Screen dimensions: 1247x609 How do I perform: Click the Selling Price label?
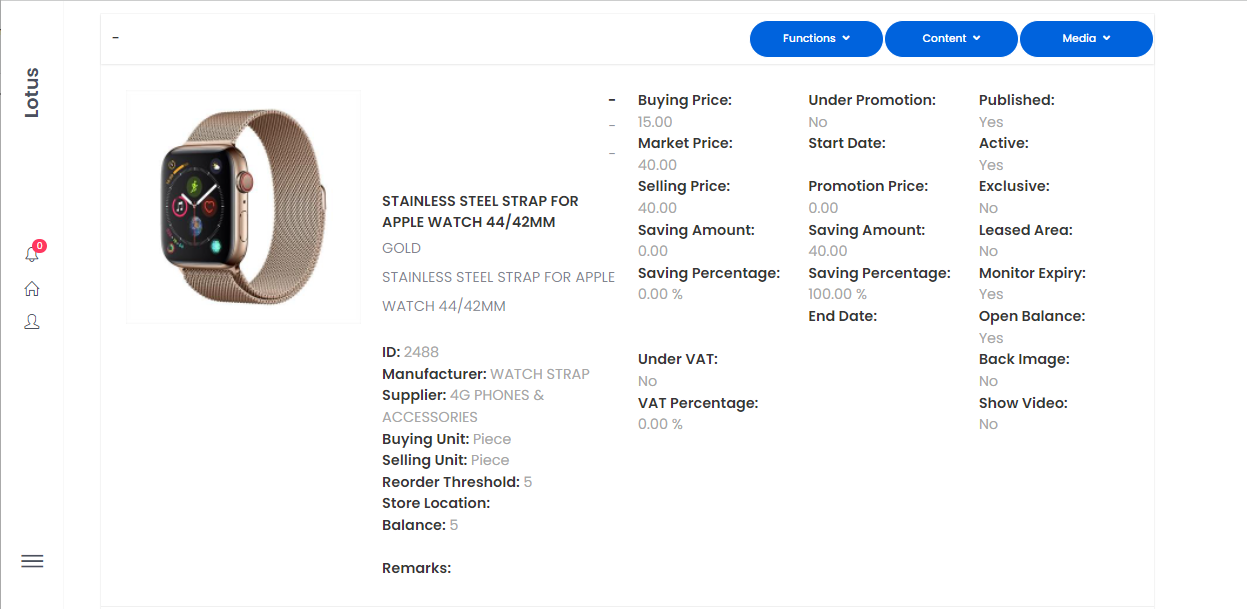point(684,186)
